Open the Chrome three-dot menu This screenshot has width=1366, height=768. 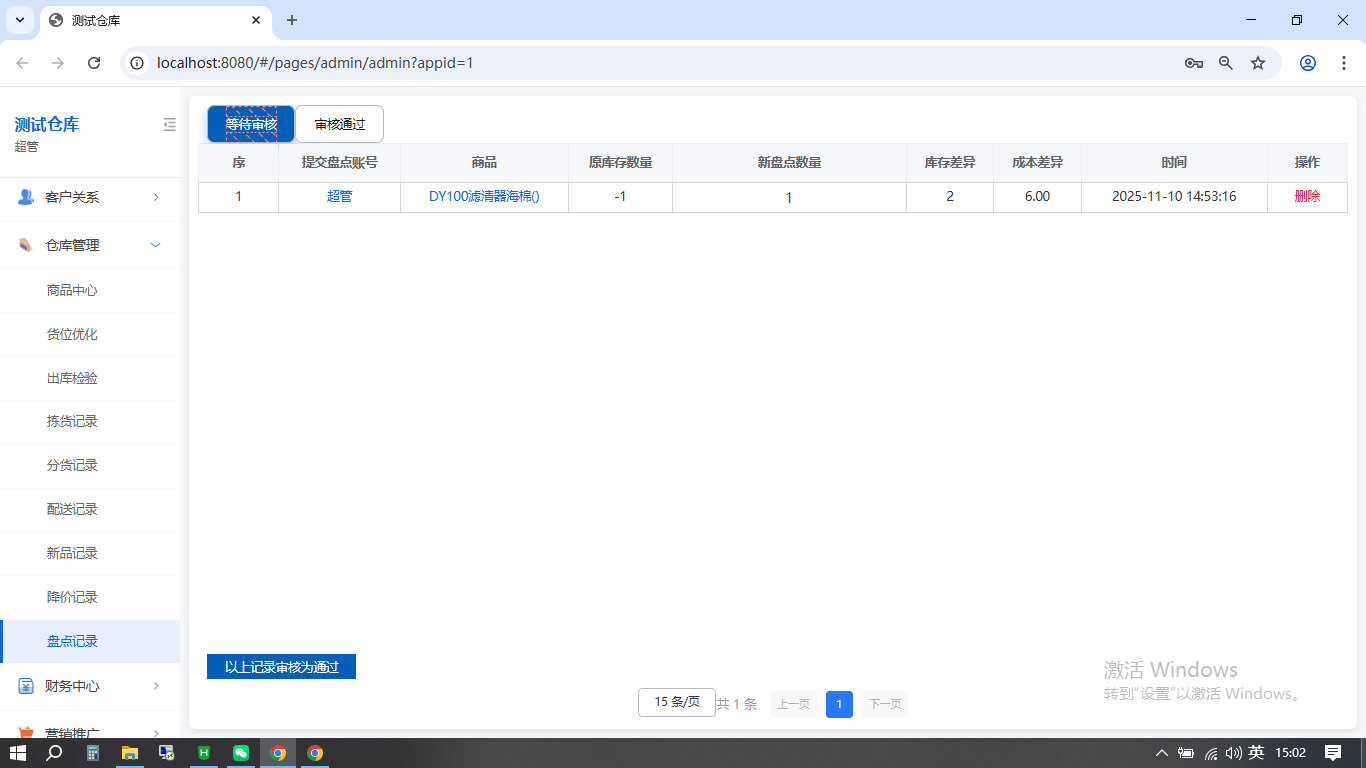tap(1344, 62)
